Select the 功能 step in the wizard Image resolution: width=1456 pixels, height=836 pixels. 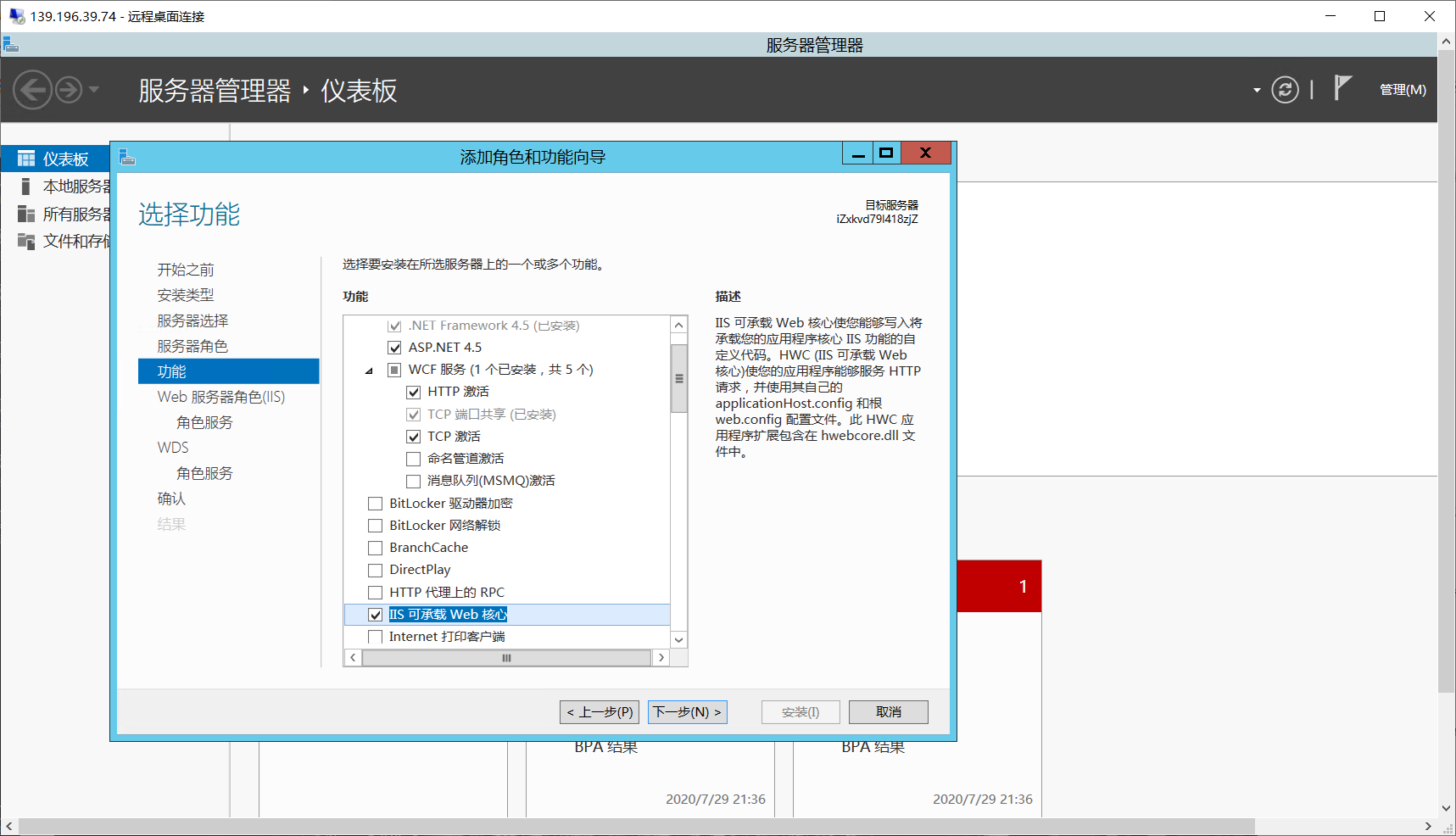pos(171,371)
